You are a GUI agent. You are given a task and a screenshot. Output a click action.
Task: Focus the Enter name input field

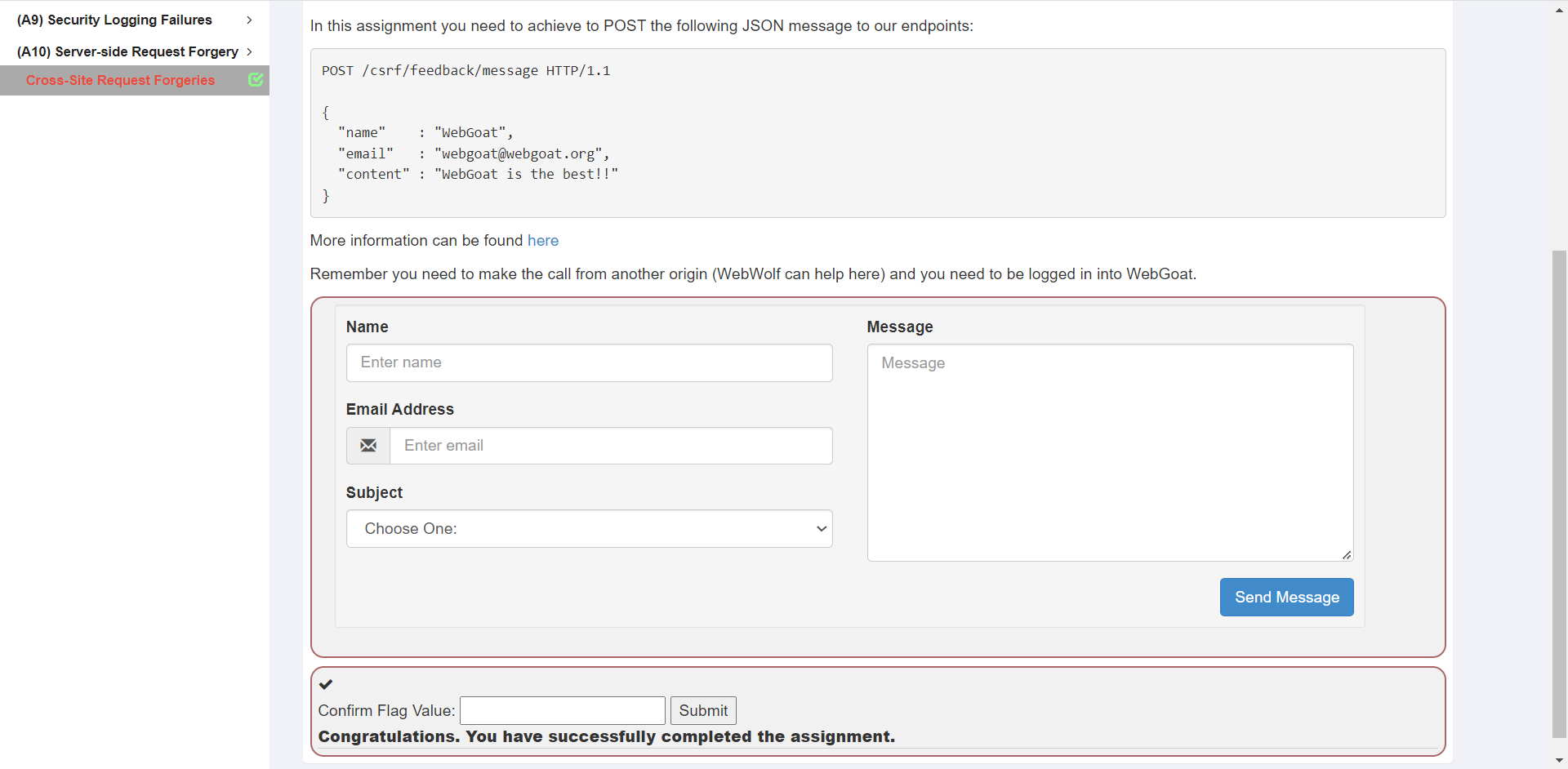point(589,362)
